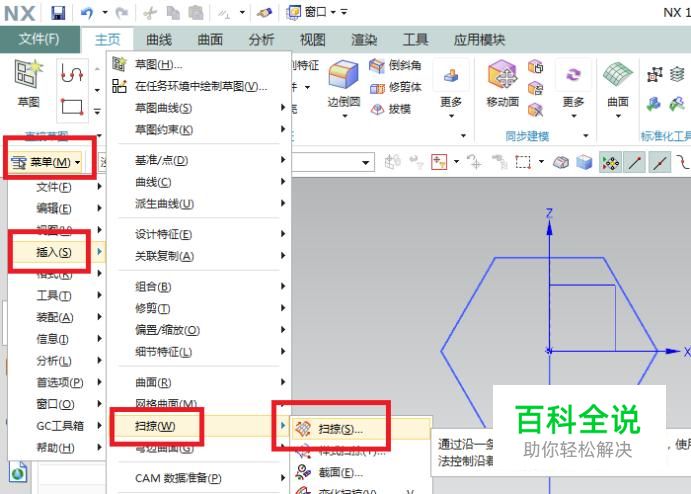691x494 pixels.
Task: Switch to the 视图 ribbon tab
Action: (x=312, y=40)
